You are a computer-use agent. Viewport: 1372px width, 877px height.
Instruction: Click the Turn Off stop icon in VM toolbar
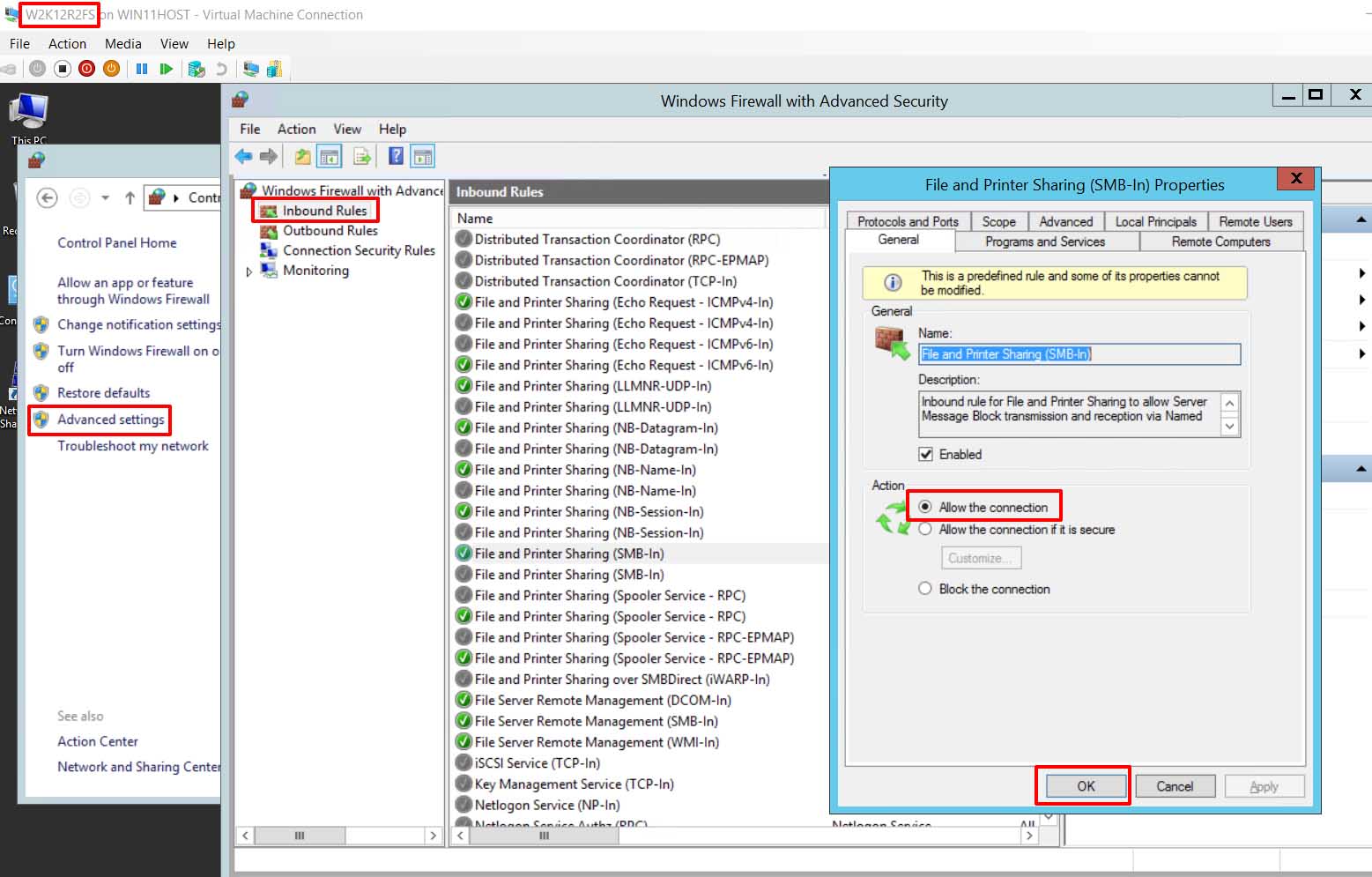(62, 69)
